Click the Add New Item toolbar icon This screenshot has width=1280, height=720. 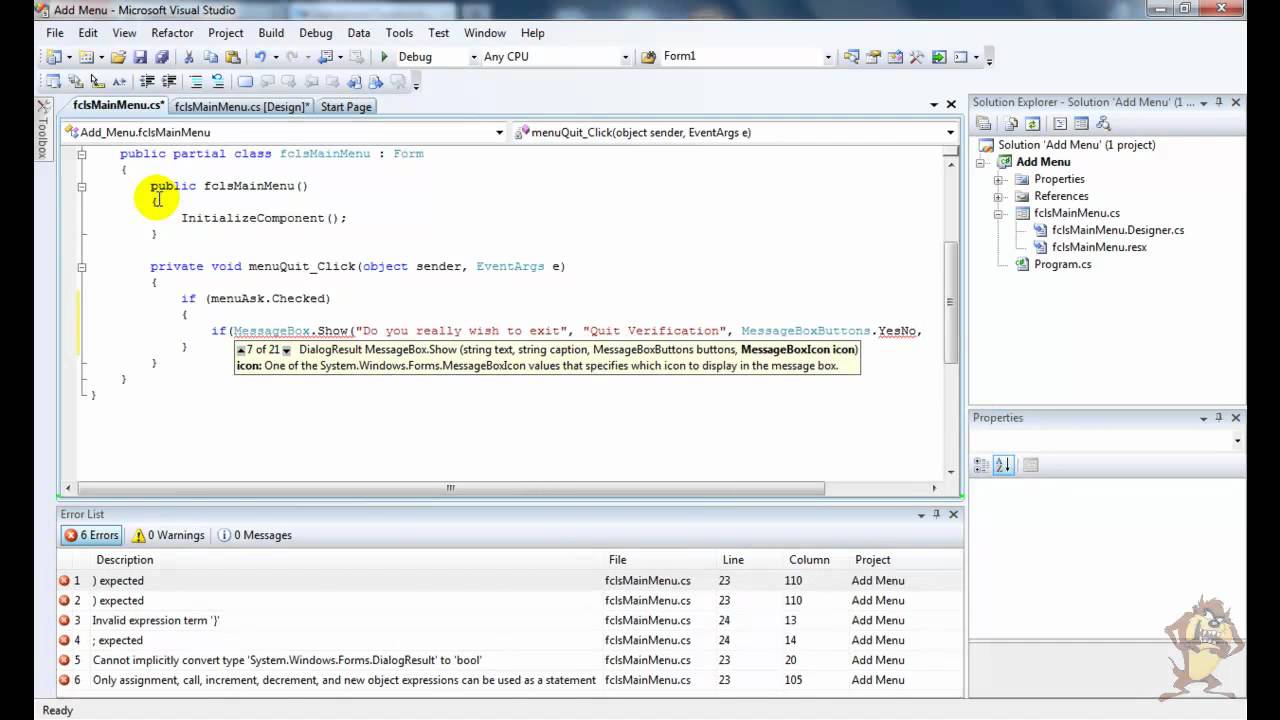(86, 57)
